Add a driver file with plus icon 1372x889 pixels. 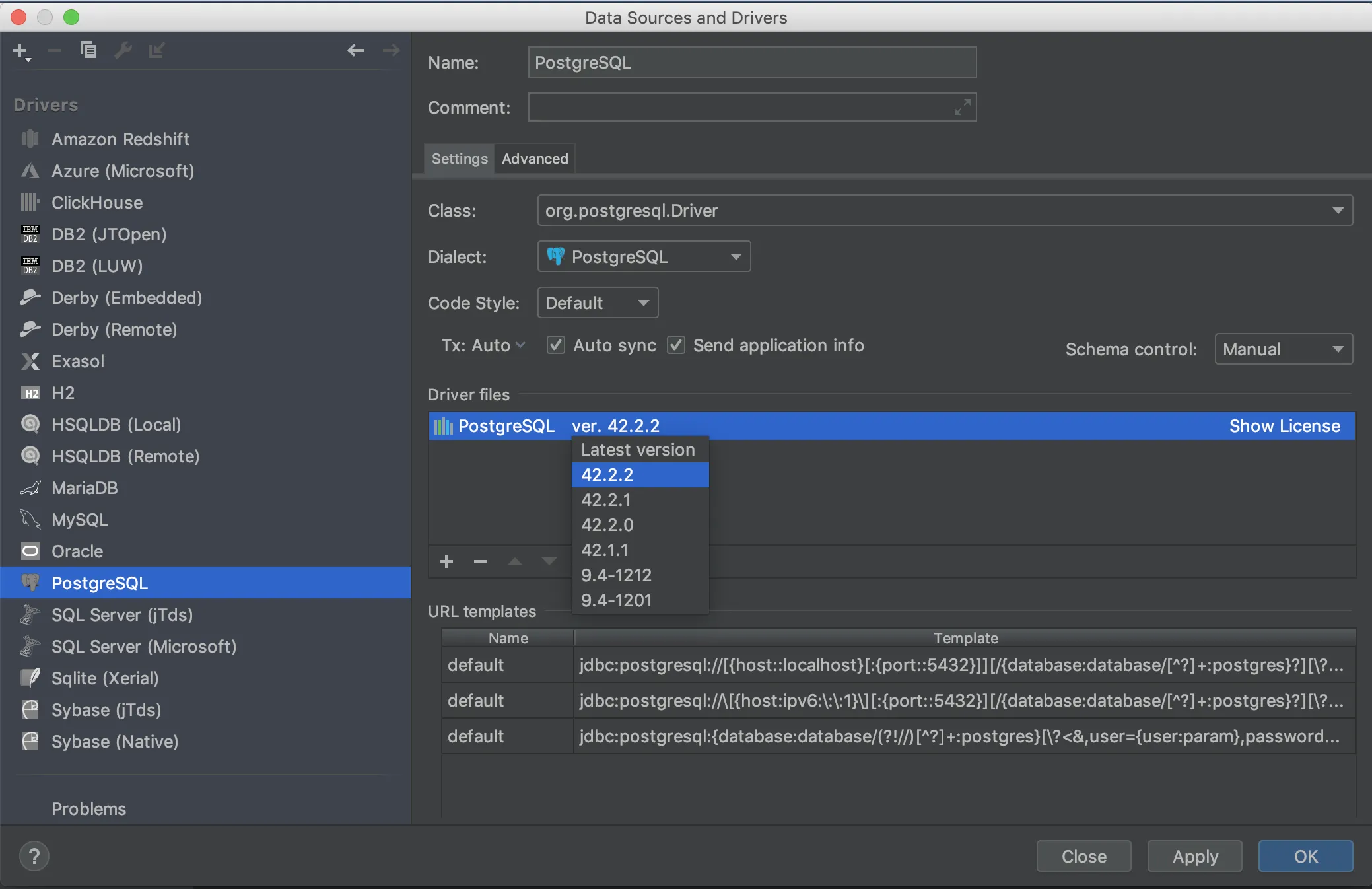[x=446, y=561]
